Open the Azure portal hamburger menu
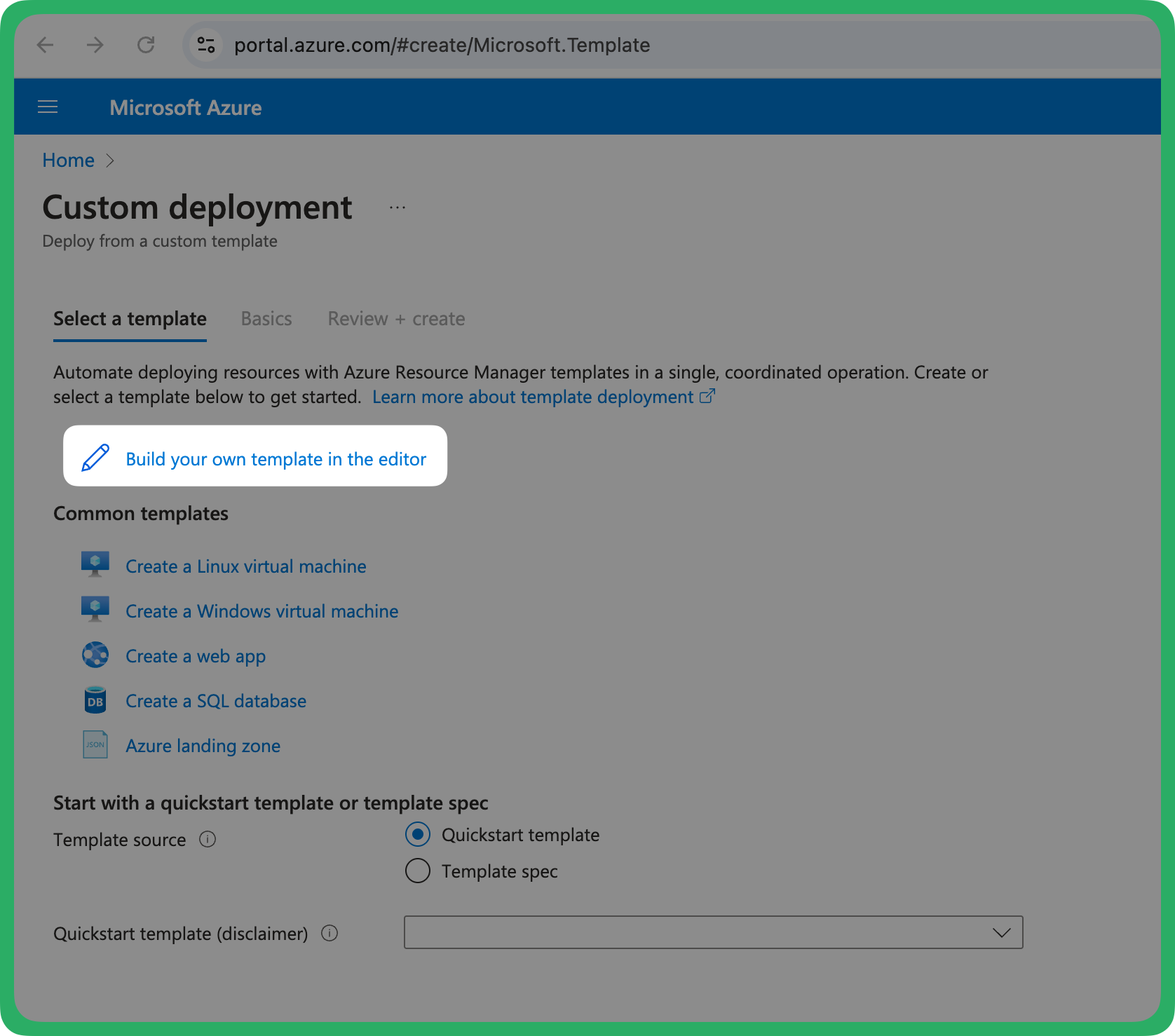Image resolution: width=1175 pixels, height=1036 pixels. coord(48,107)
